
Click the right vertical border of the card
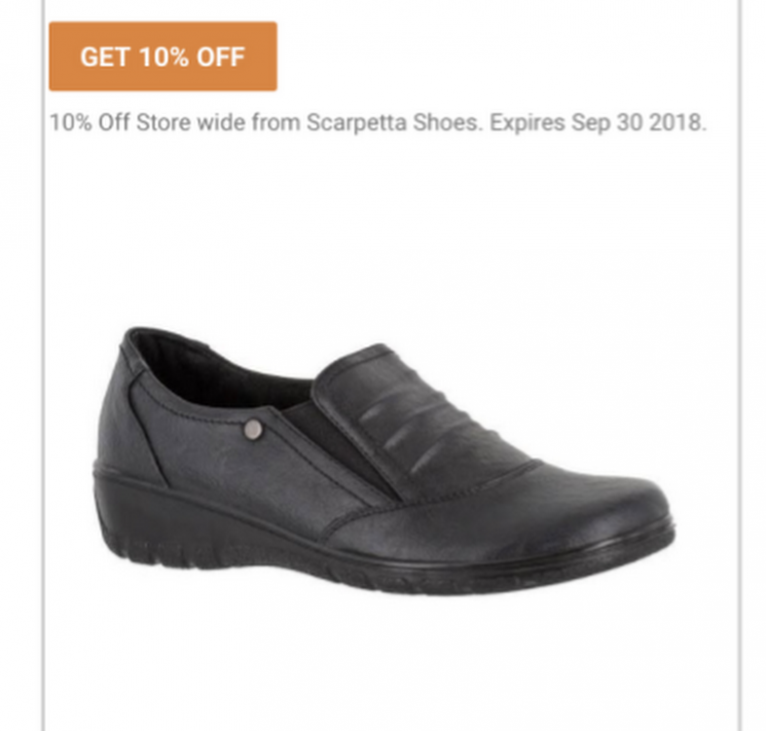pyautogui.click(x=741, y=366)
